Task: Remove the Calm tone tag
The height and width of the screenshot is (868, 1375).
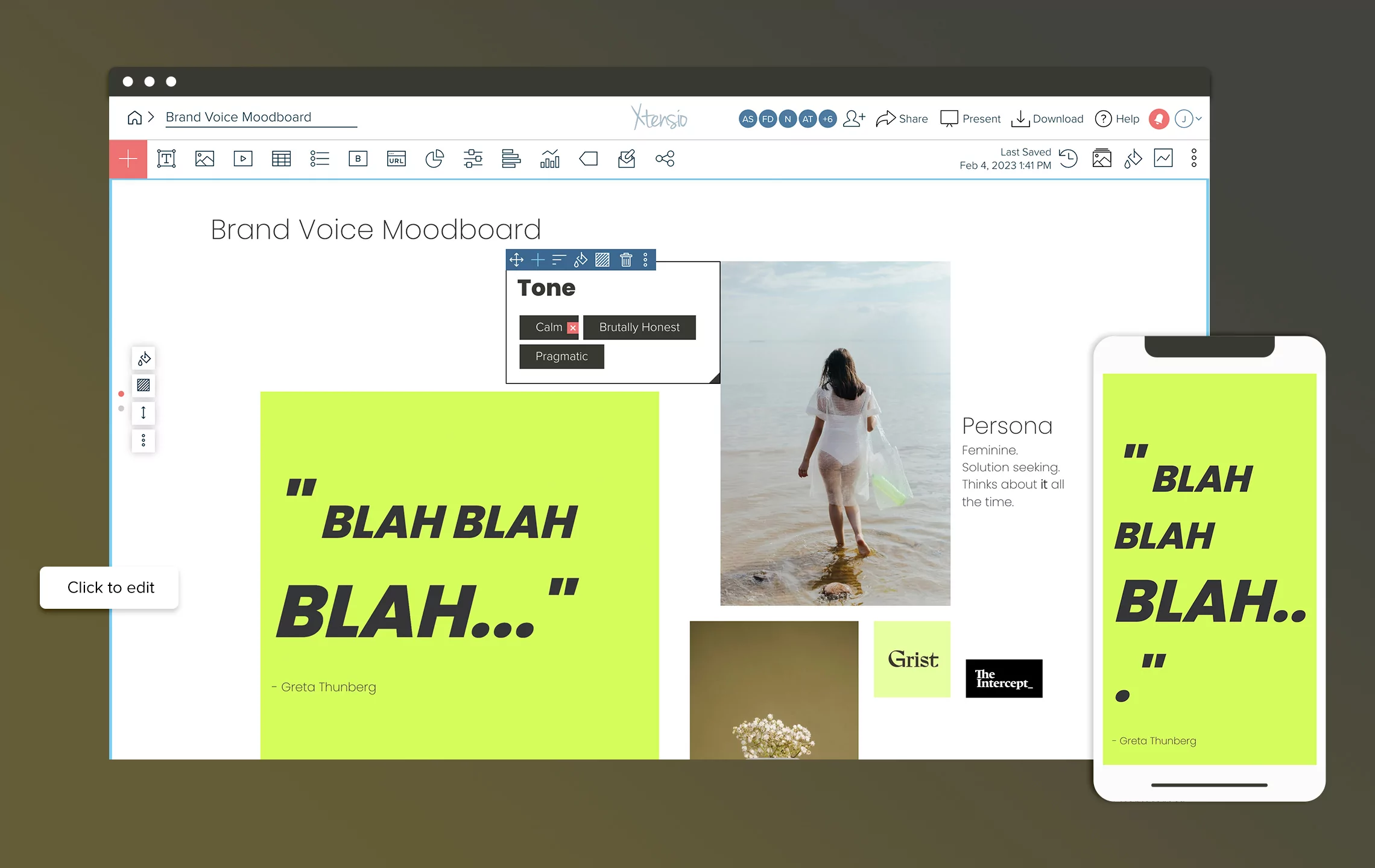Action: (x=572, y=327)
